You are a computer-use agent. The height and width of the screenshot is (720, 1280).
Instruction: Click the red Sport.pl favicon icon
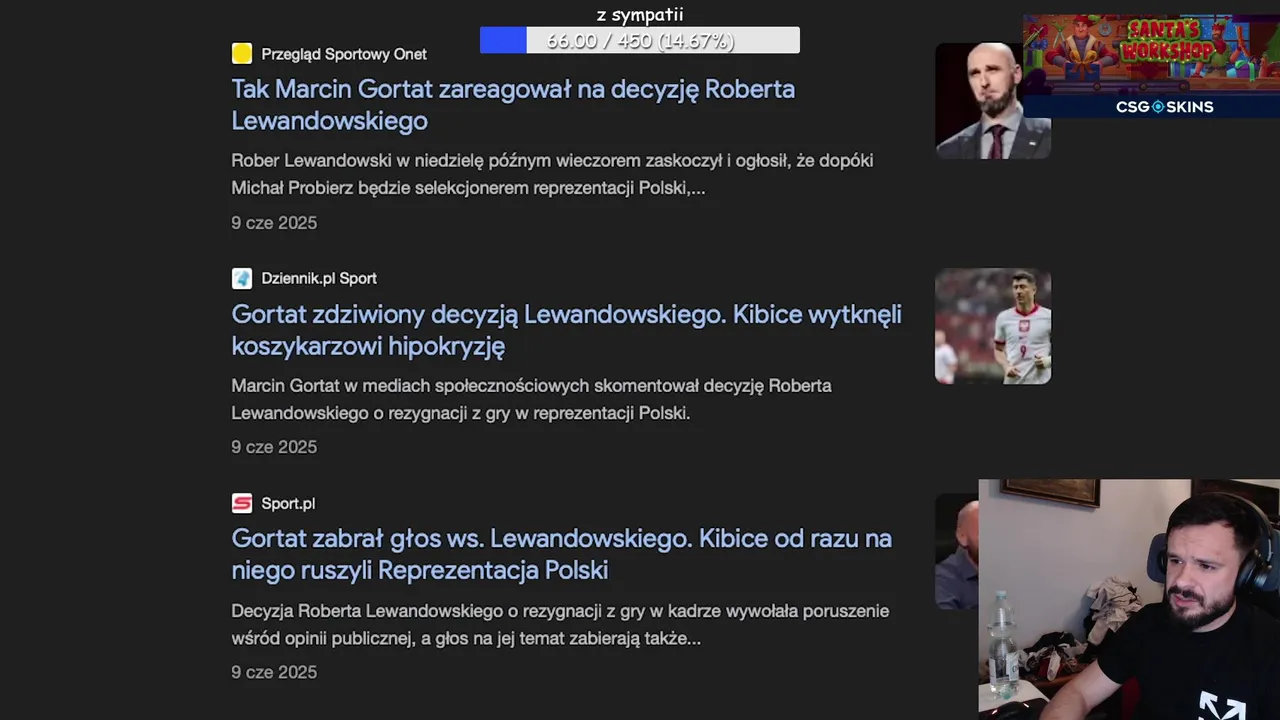(x=242, y=503)
